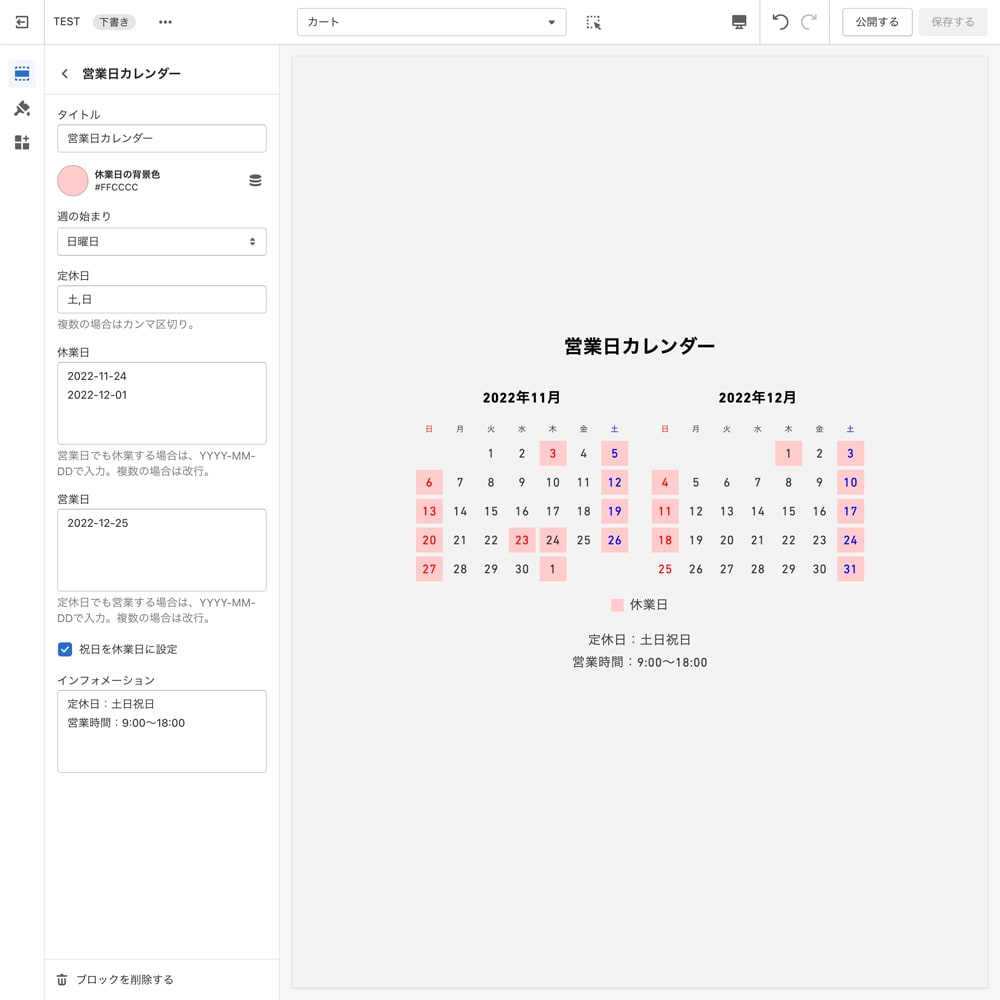1000x1000 pixels.
Task: Click the 休業日 dates text area
Action: click(x=161, y=403)
